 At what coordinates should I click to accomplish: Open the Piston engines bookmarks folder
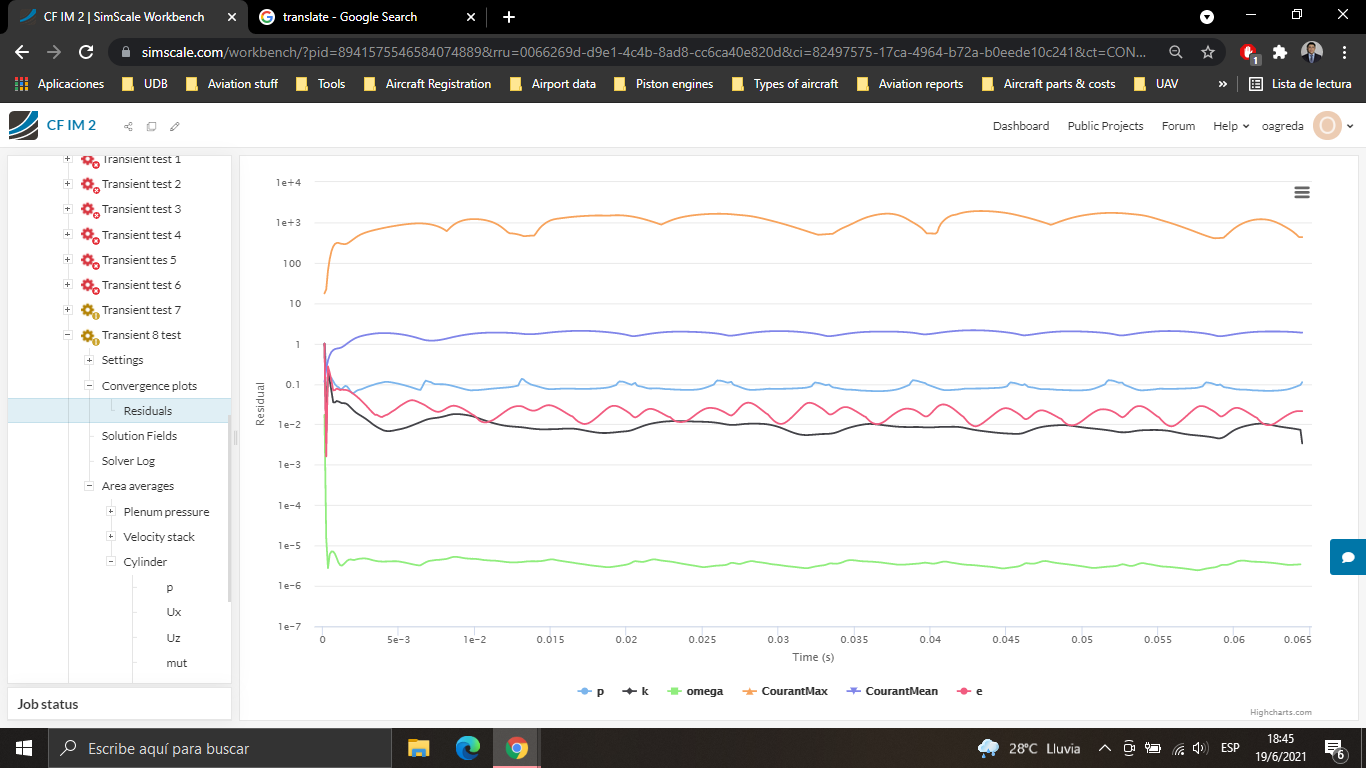pos(664,84)
